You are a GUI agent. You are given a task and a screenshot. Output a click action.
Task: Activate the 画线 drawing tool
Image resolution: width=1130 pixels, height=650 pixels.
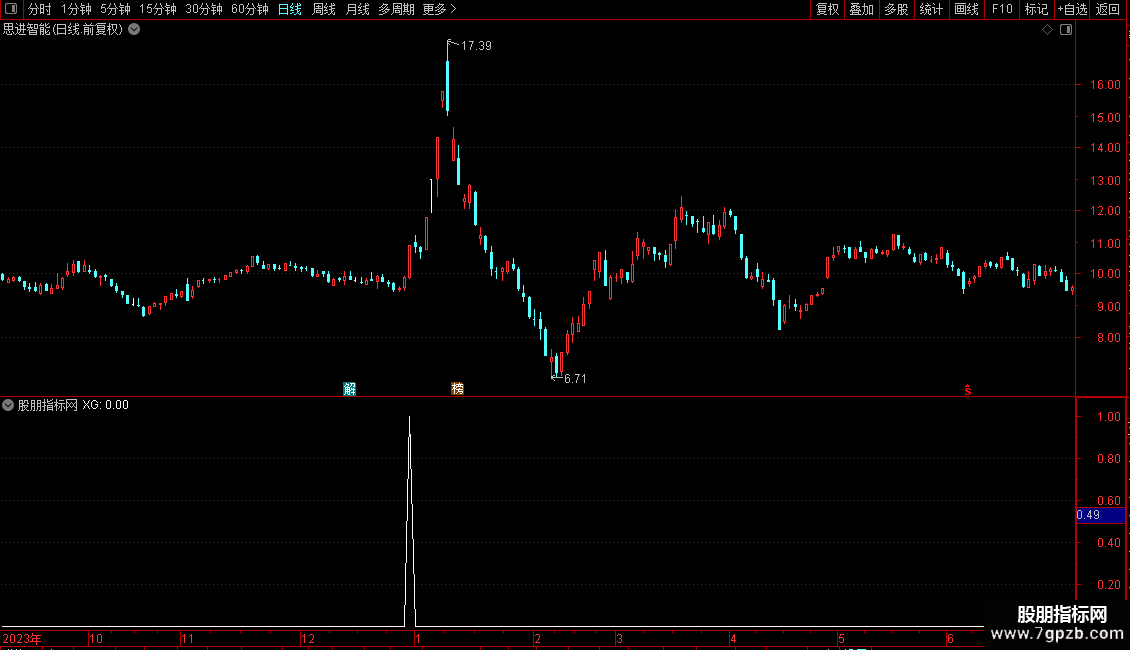tap(966, 9)
